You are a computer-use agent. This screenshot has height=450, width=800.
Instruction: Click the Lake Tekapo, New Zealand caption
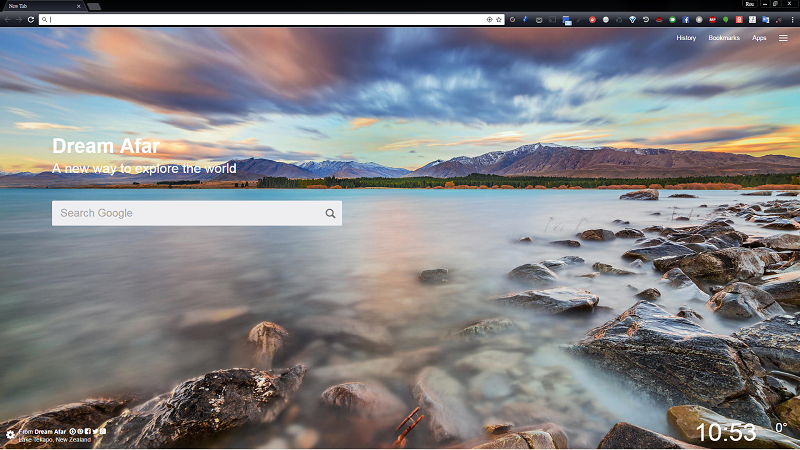54,440
